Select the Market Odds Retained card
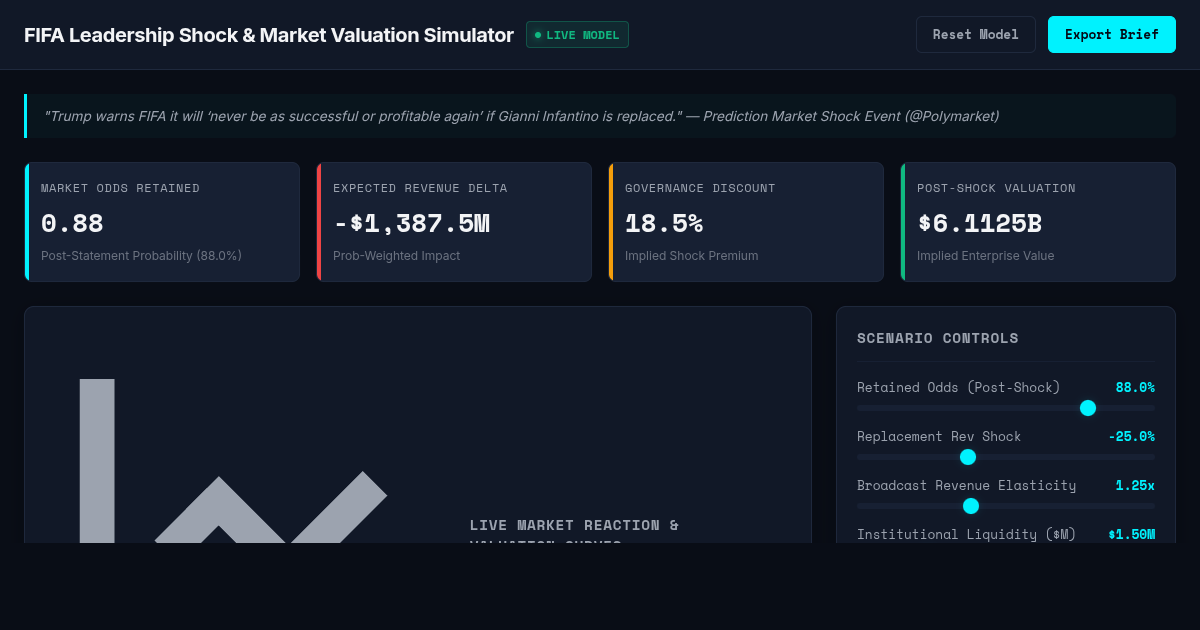The width and height of the screenshot is (1200, 630). (162, 222)
